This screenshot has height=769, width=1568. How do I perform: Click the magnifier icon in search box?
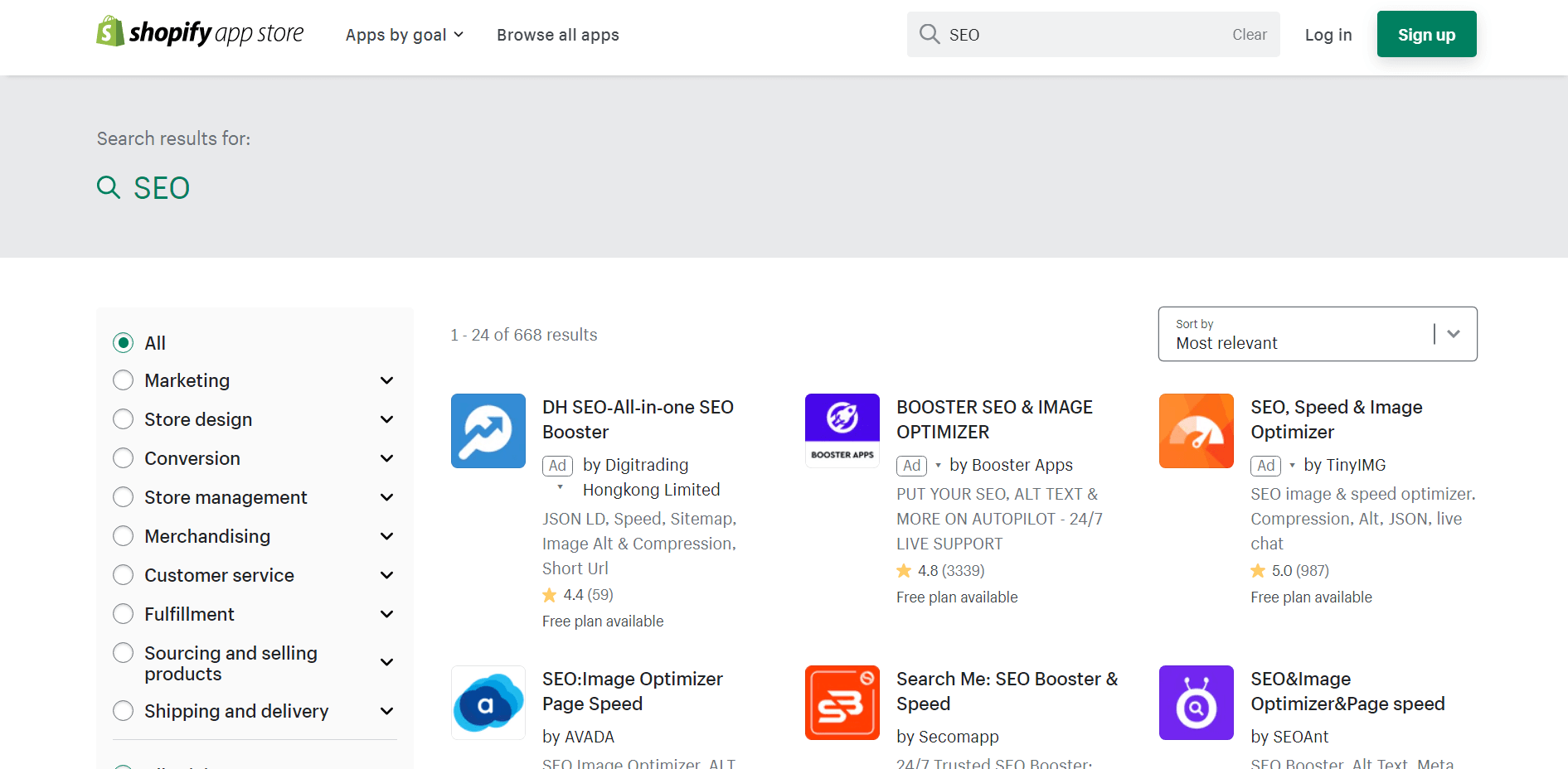coord(930,34)
